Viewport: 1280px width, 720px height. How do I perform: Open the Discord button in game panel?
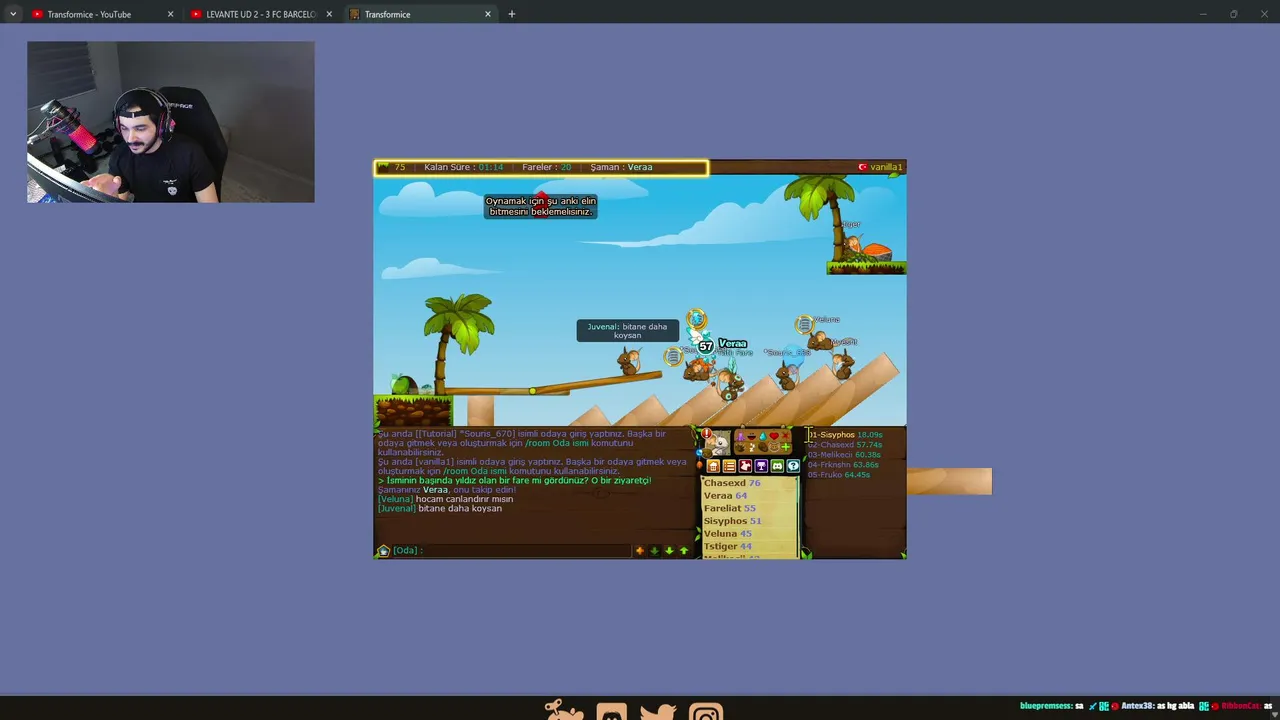[x=777, y=466]
